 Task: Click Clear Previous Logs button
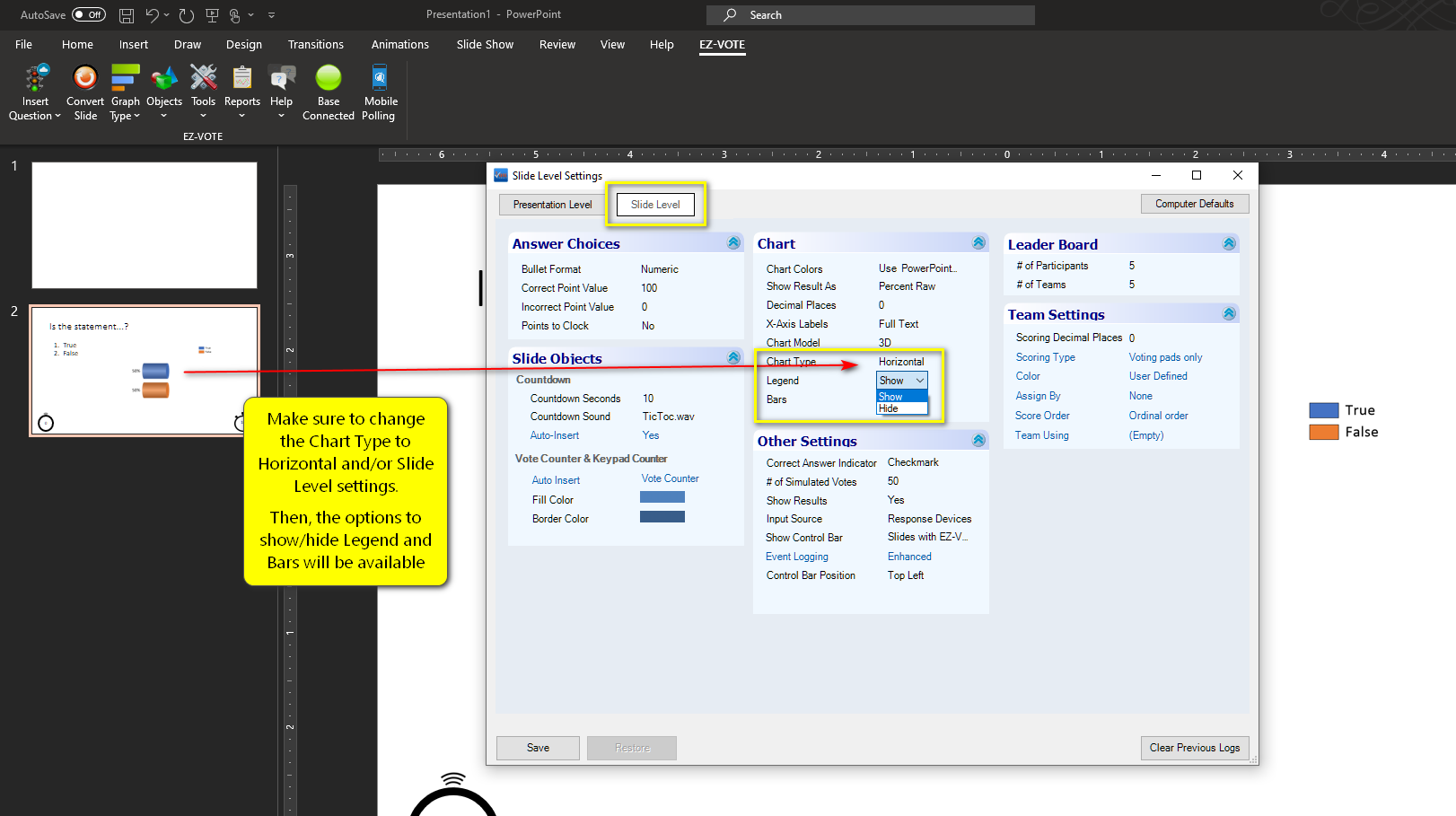pos(1195,748)
